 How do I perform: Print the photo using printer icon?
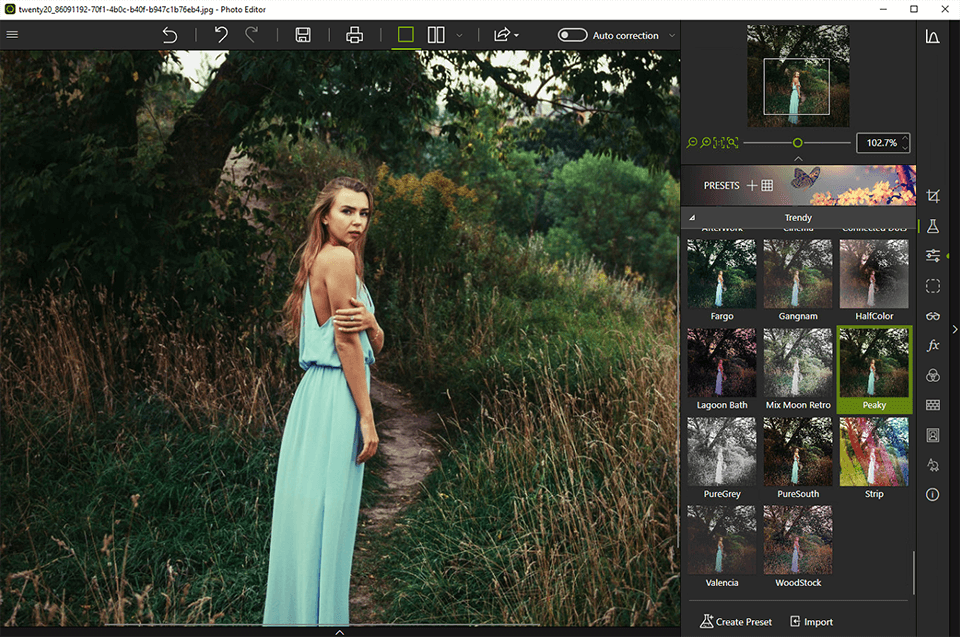point(354,35)
